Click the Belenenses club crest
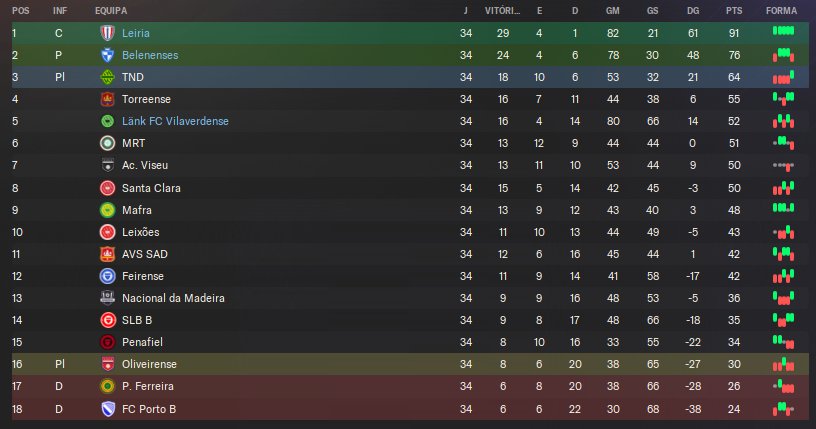This screenshot has width=816, height=429. pyautogui.click(x=107, y=55)
